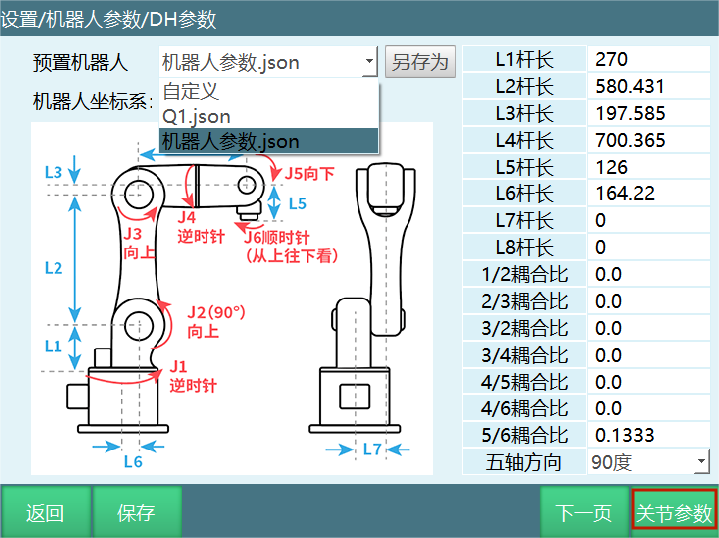The width and height of the screenshot is (719, 538).
Task: Click the L2杆长 field showing 580.431
Action: click(650, 86)
